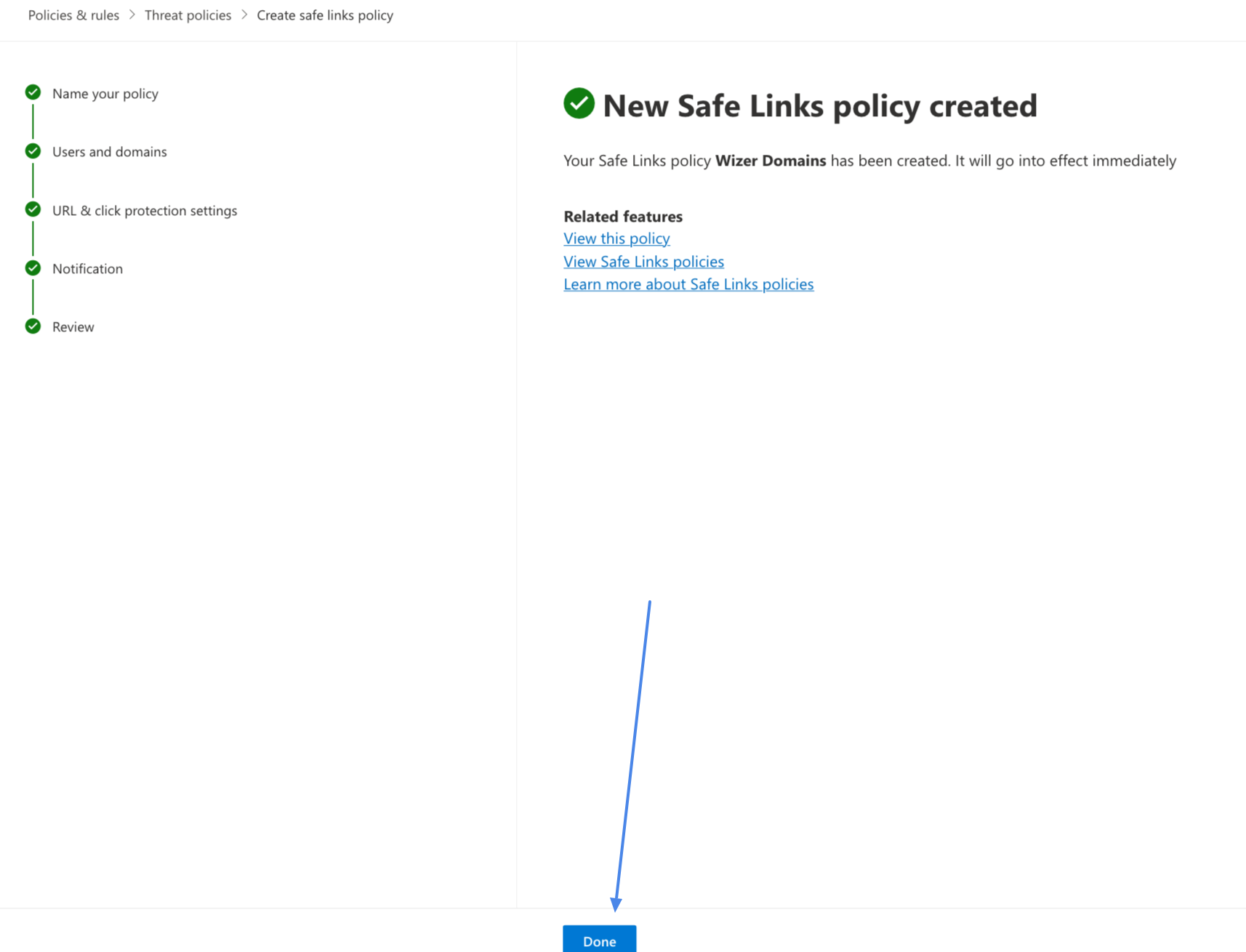The width and height of the screenshot is (1246, 952).
Task: Click the Create safe links policy breadcrumb text
Action: (324, 15)
